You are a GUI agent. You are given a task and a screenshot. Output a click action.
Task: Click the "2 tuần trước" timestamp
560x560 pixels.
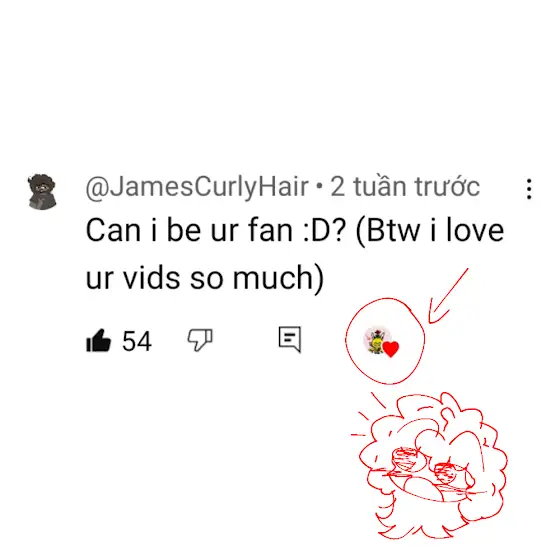[x=405, y=186]
